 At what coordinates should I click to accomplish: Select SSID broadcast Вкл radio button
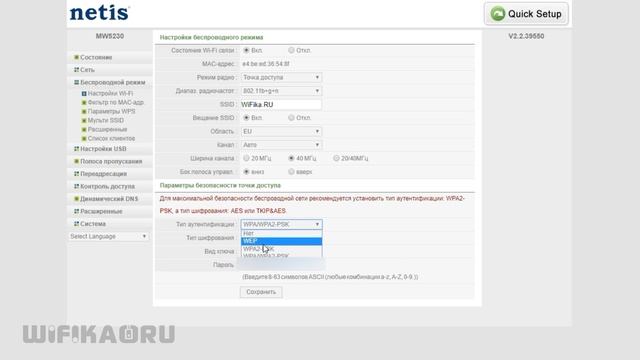246,118
